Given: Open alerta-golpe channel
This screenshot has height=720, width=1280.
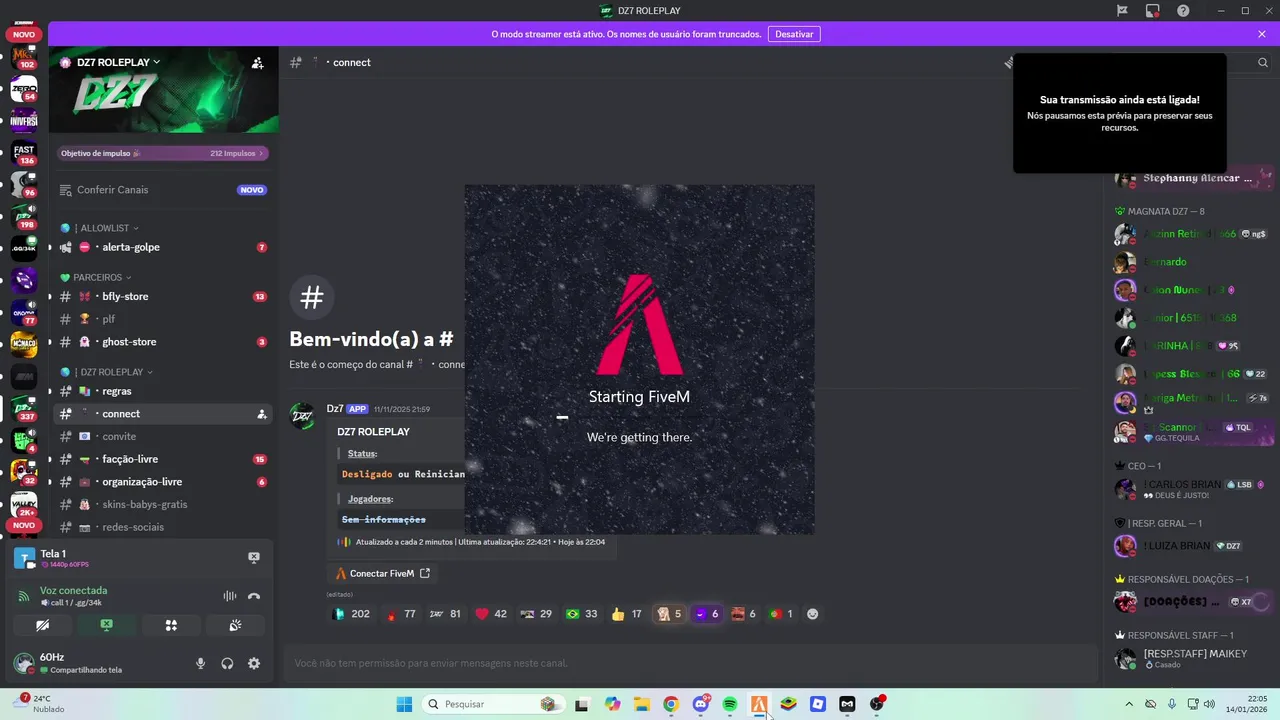Looking at the screenshot, I should pyautogui.click(x=163, y=247).
